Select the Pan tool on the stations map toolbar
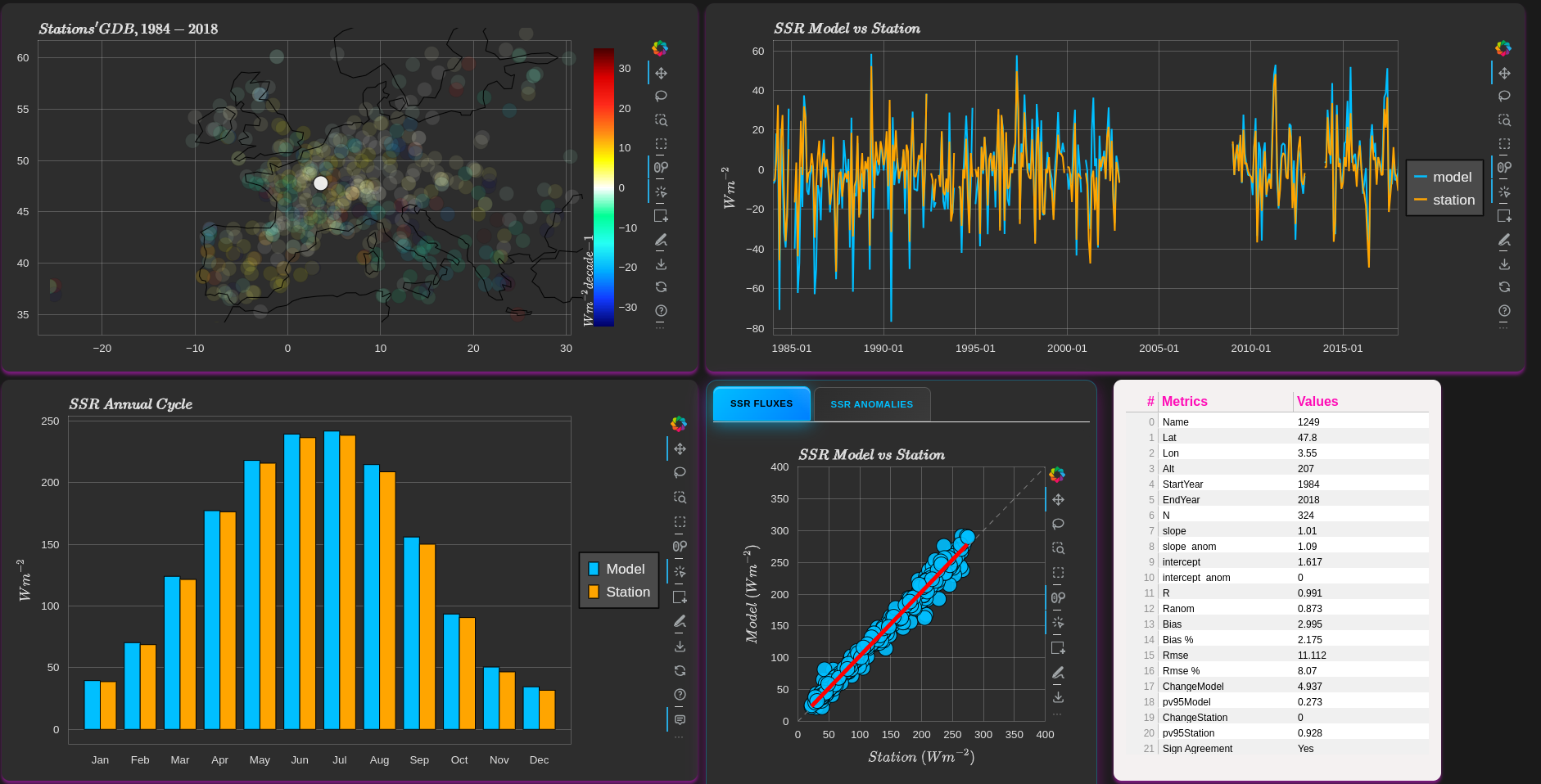Image resolution: width=1541 pixels, height=784 pixels. click(x=661, y=74)
